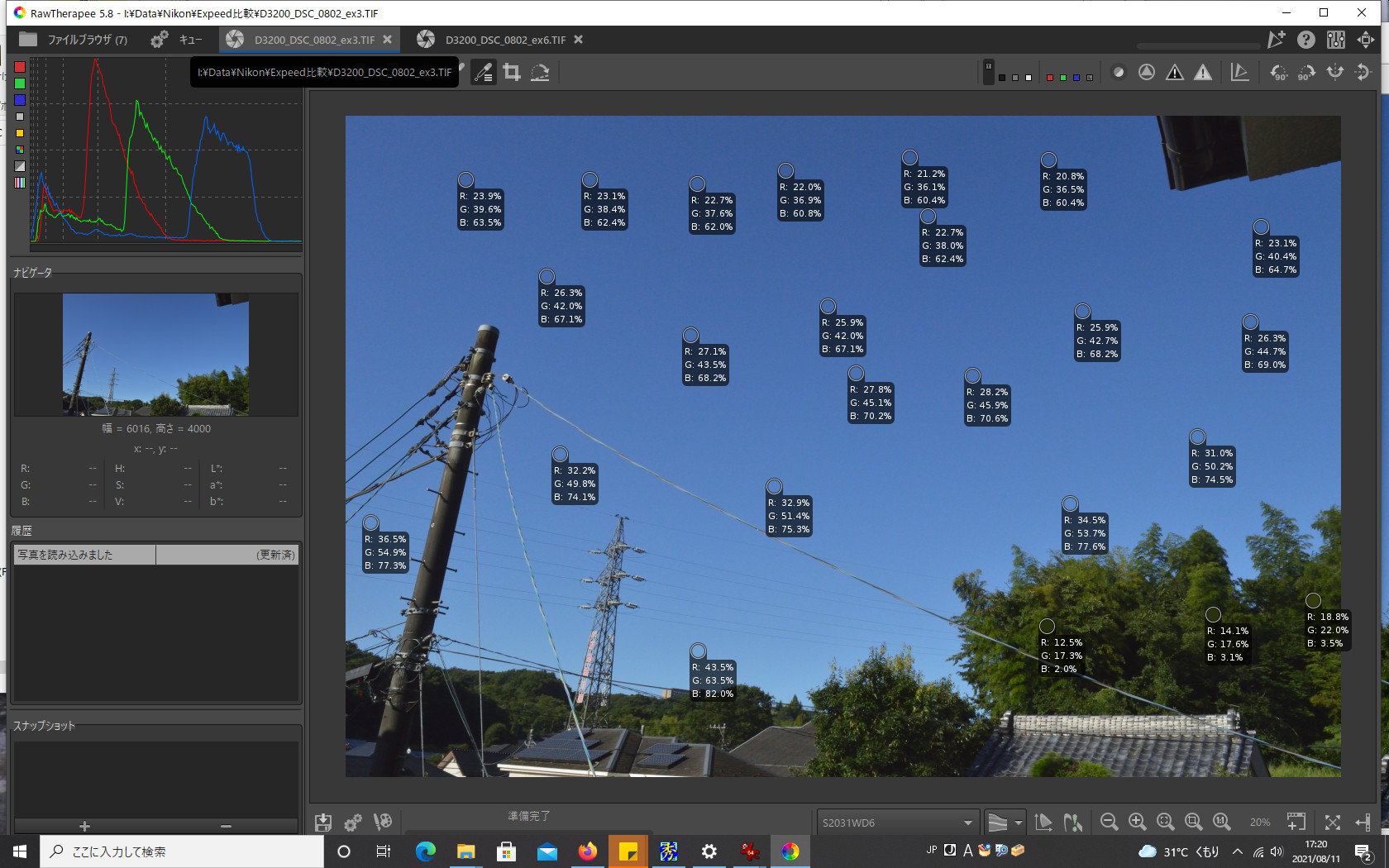Viewport: 1389px width, 868px height.
Task: Set black preview background swatch
Action: [1002, 78]
